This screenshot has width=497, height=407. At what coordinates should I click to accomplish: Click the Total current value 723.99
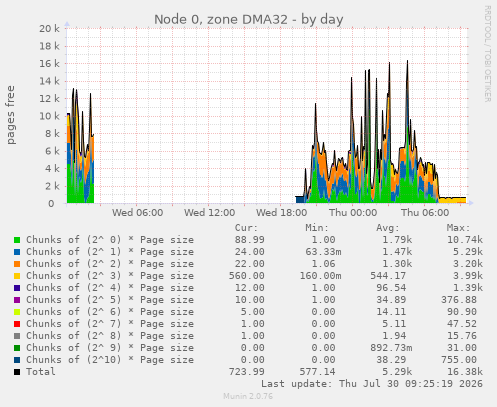[246, 372]
